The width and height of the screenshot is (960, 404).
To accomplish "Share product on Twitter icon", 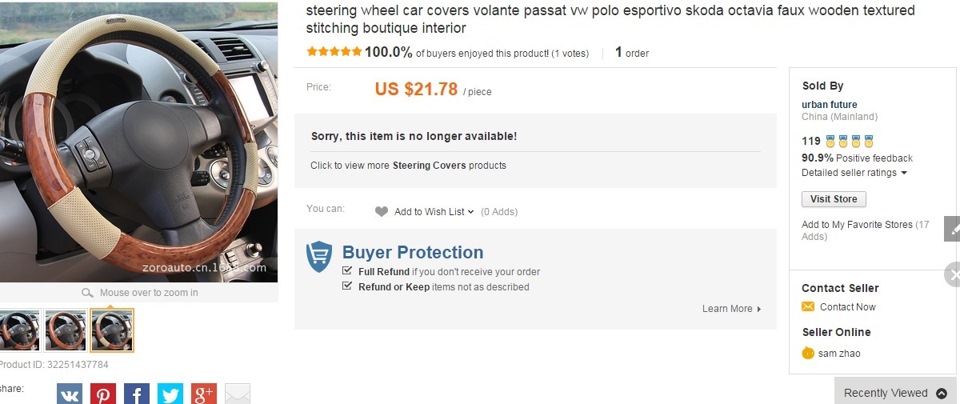I will [x=170, y=393].
